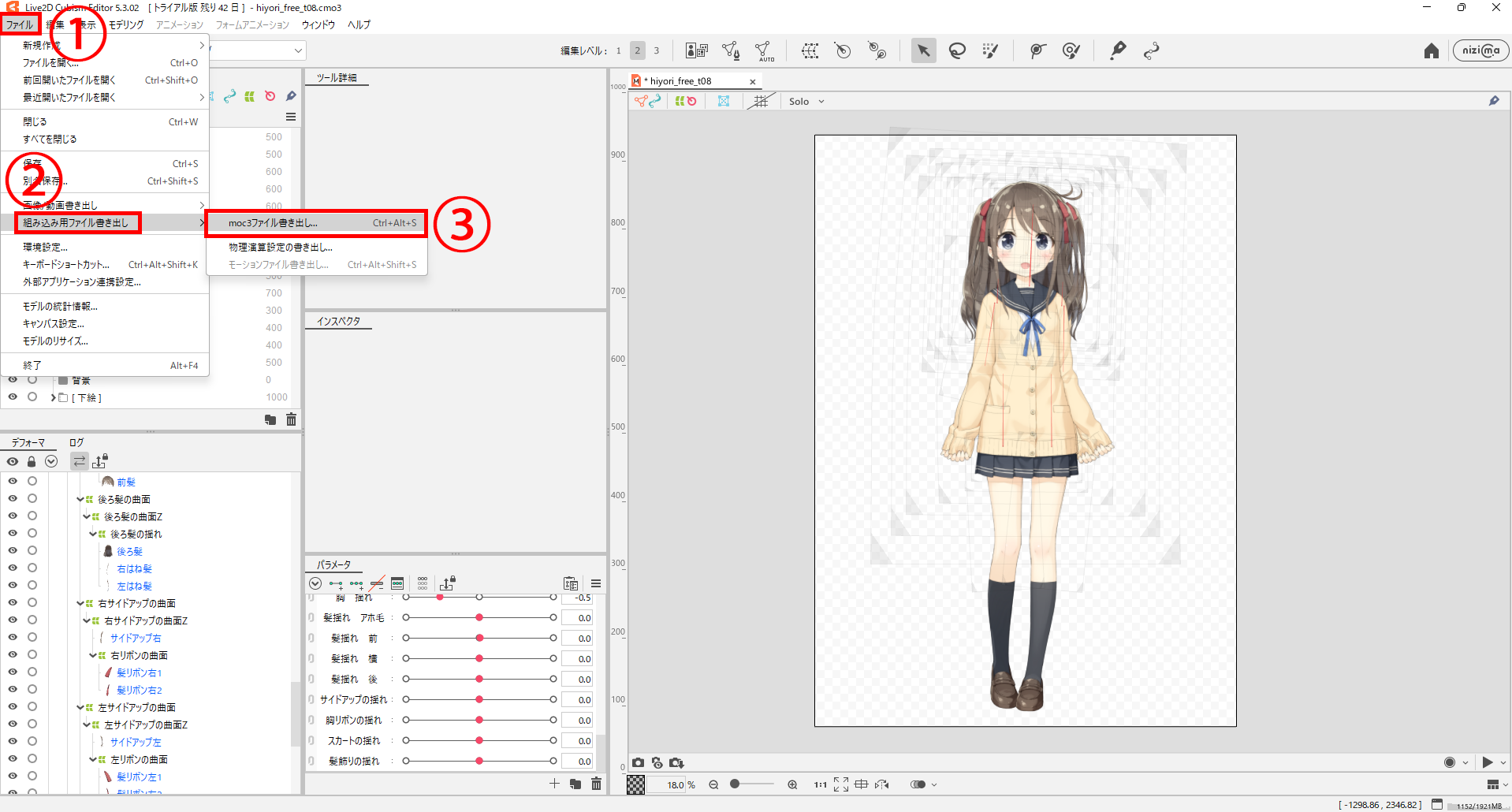Viewport: 1512px width, 812px height.
Task: Toggle the grid display in the view toolbar
Action: pyautogui.click(x=761, y=101)
